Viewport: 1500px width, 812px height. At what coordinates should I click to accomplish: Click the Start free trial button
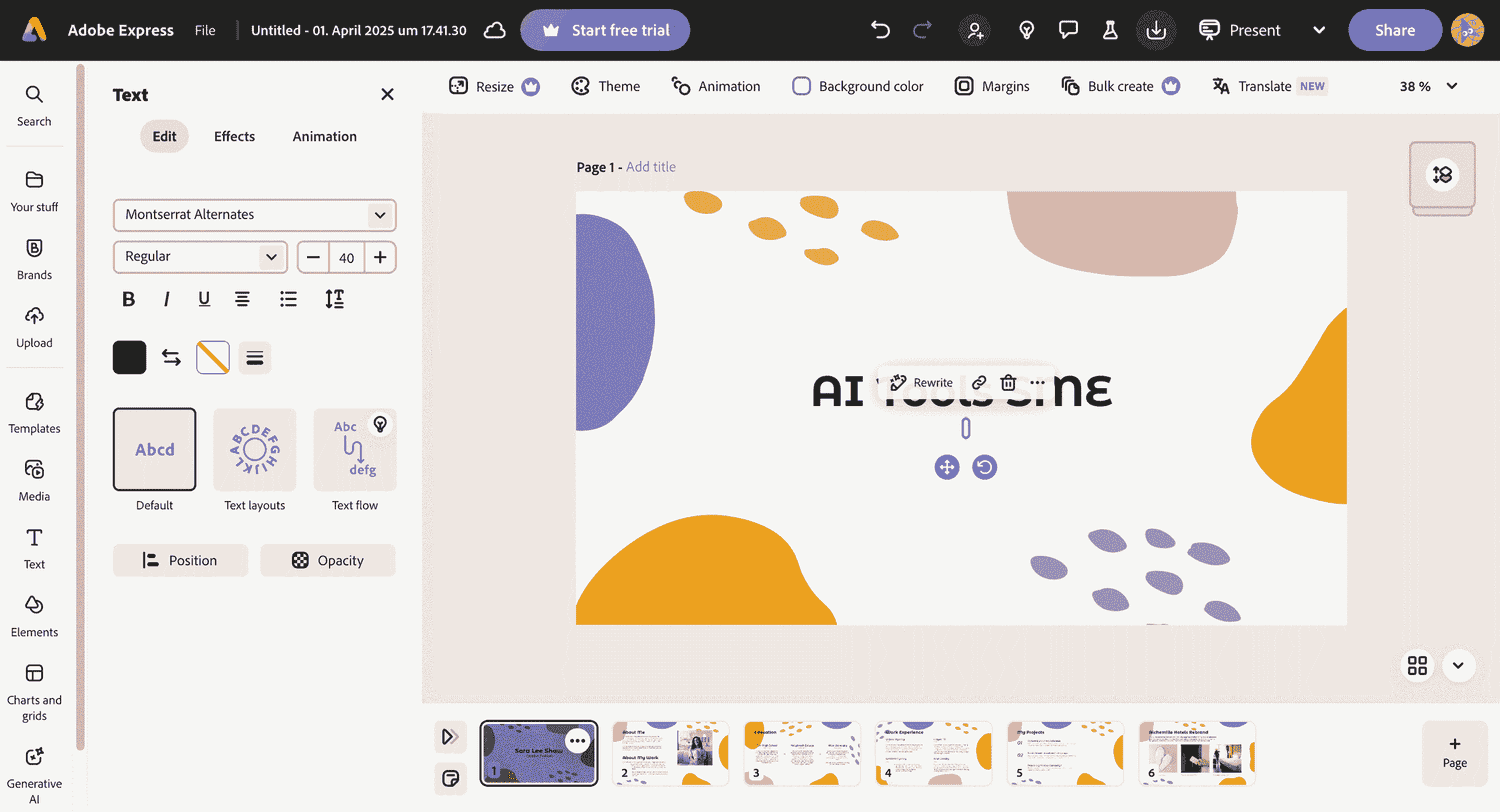tap(605, 30)
